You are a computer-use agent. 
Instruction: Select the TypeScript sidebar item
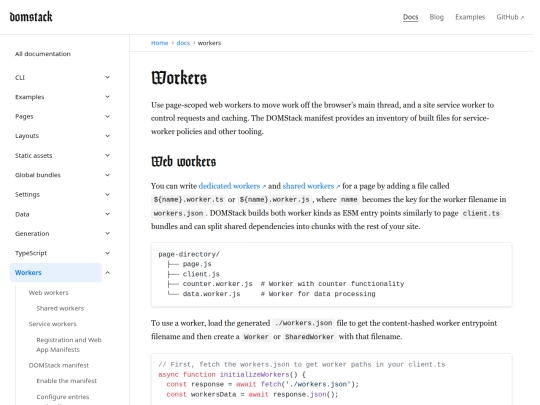[x=31, y=253]
